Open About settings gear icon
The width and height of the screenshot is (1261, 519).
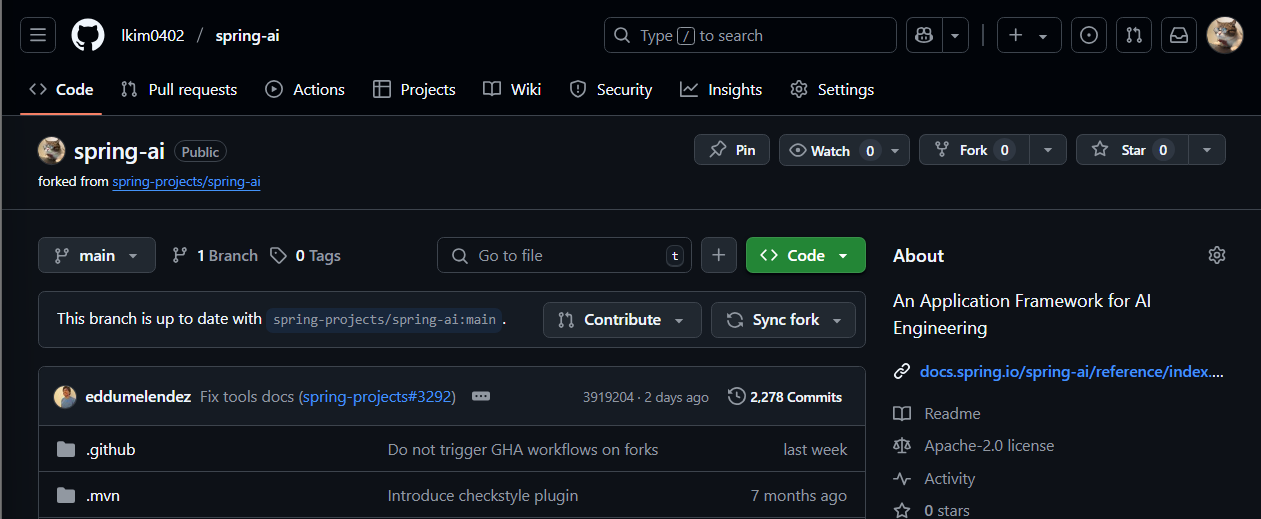tap(1216, 255)
